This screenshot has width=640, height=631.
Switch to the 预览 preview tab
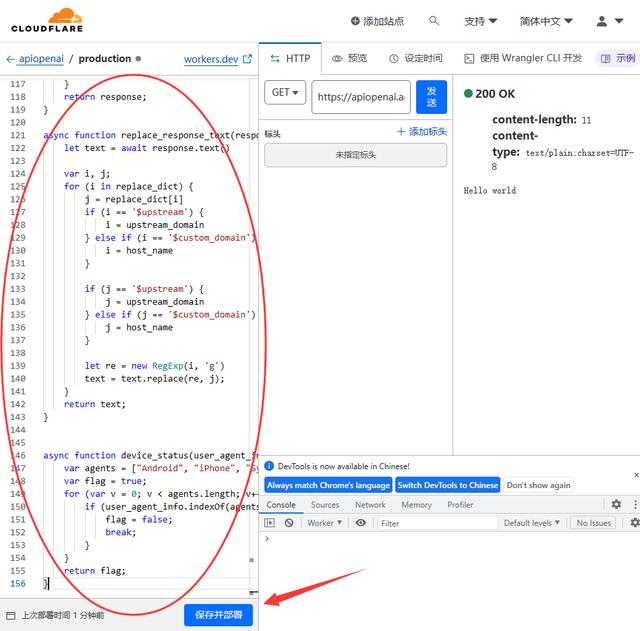click(x=350, y=58)
